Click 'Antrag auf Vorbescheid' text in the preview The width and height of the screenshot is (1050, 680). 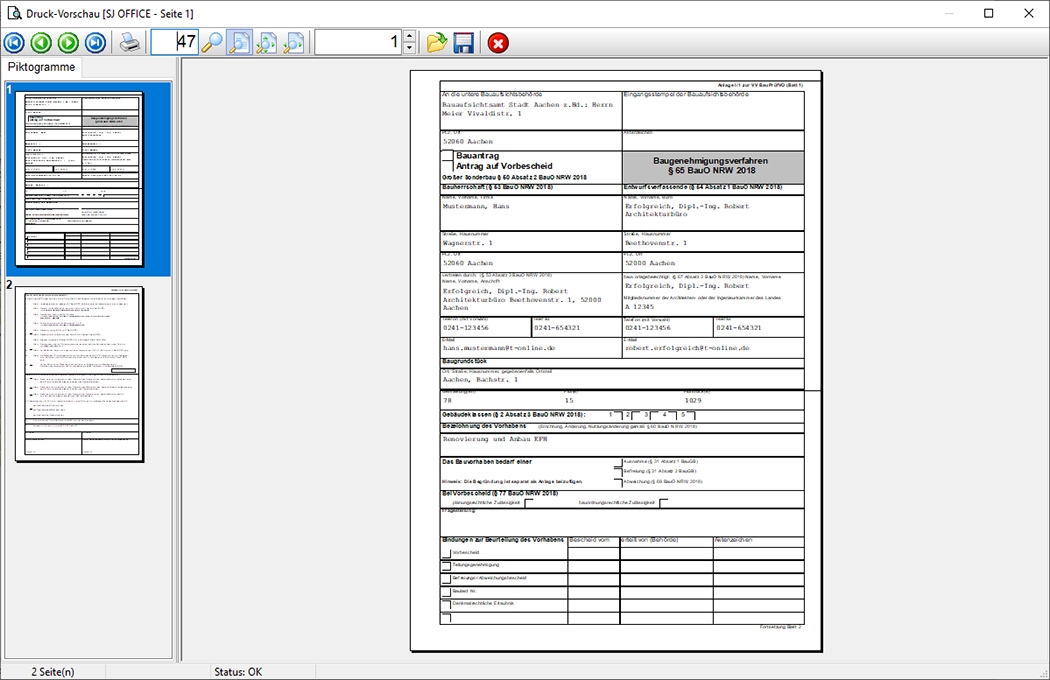click(504, 165)
